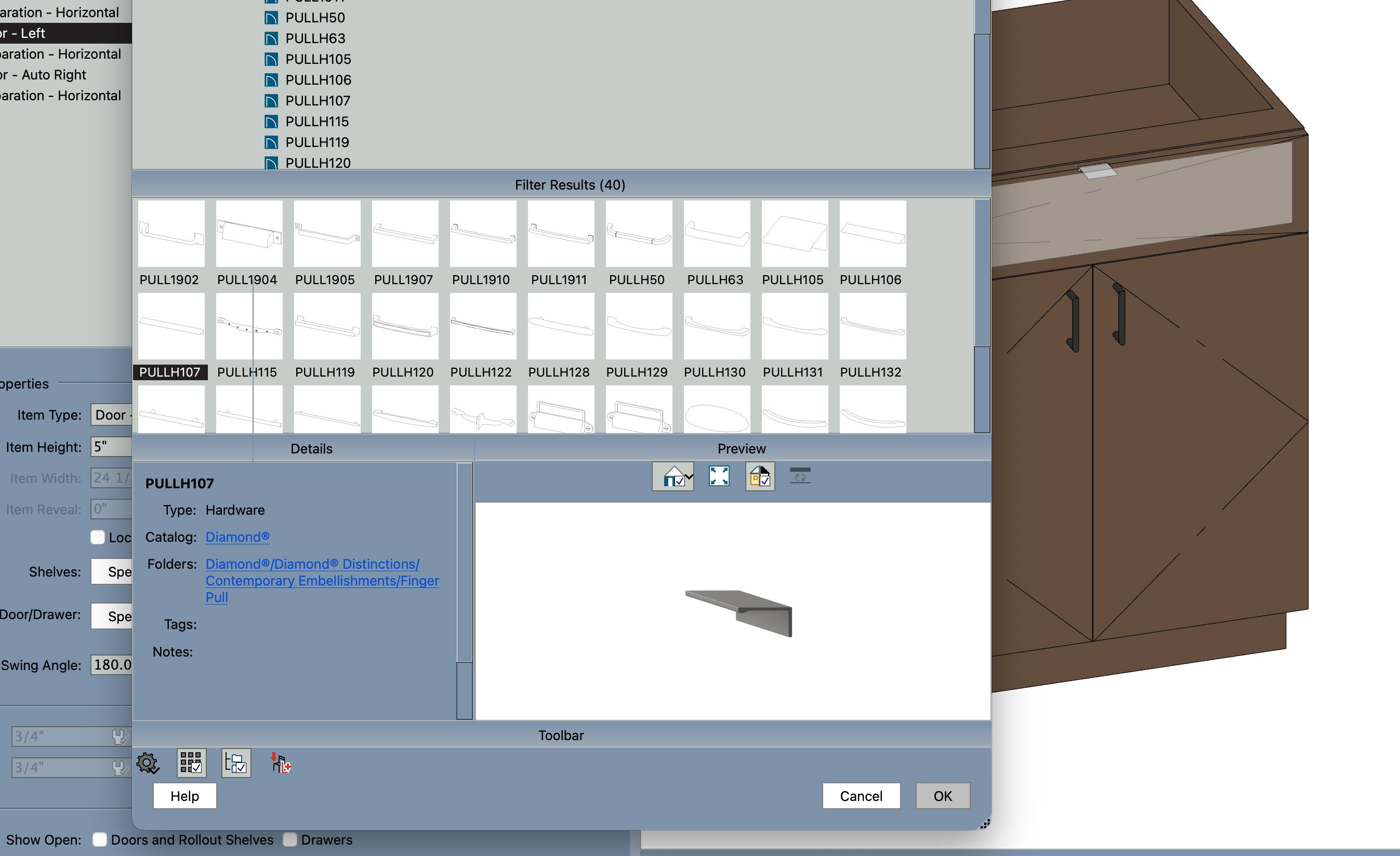This screenshot has width=1400, height=856.
Task: Open library preferences gear icon
Action: click(x=148, y=763)
